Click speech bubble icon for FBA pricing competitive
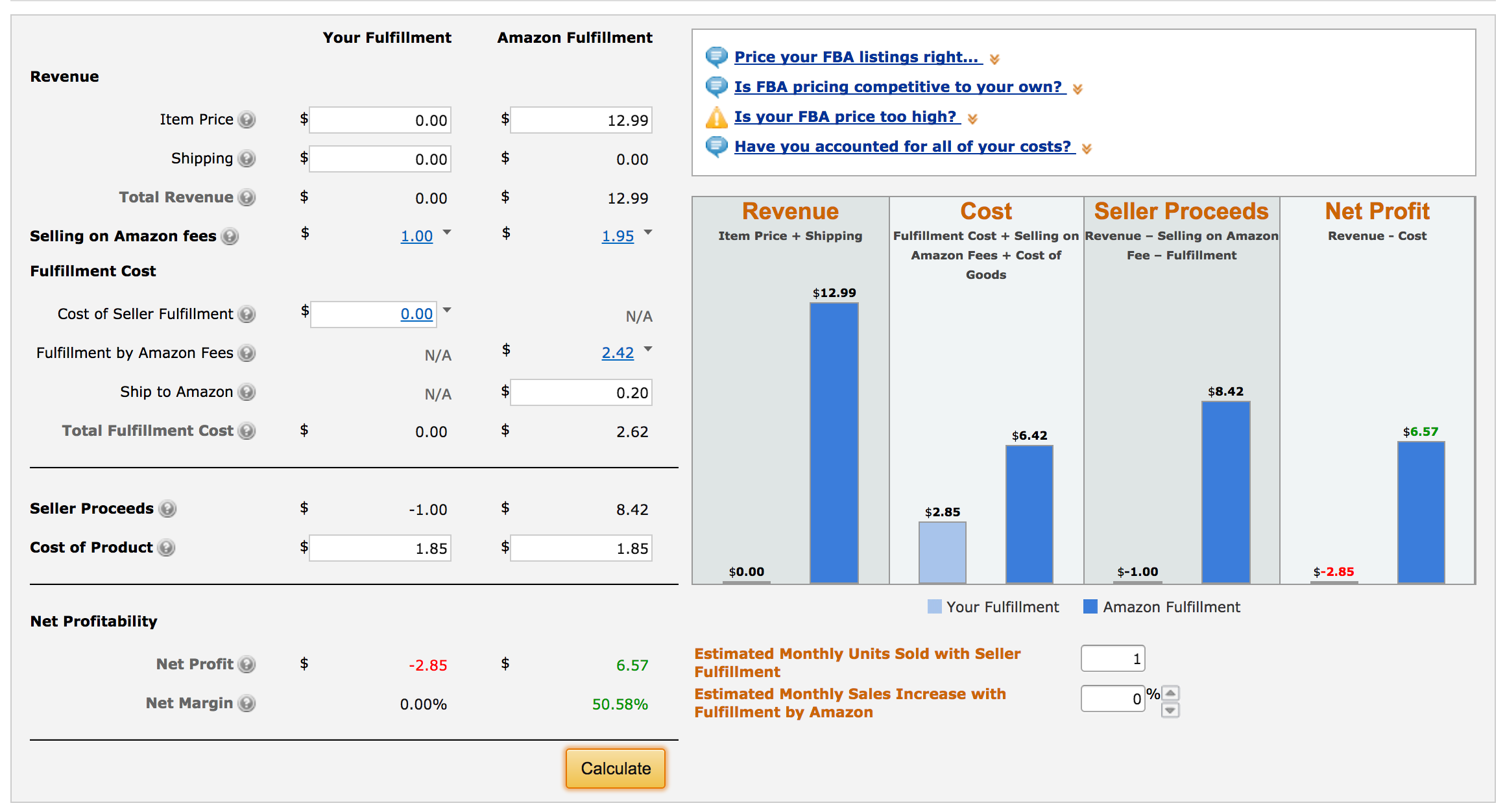The height and width of the screenshot is (812, 1505). [x=716, y=87]
